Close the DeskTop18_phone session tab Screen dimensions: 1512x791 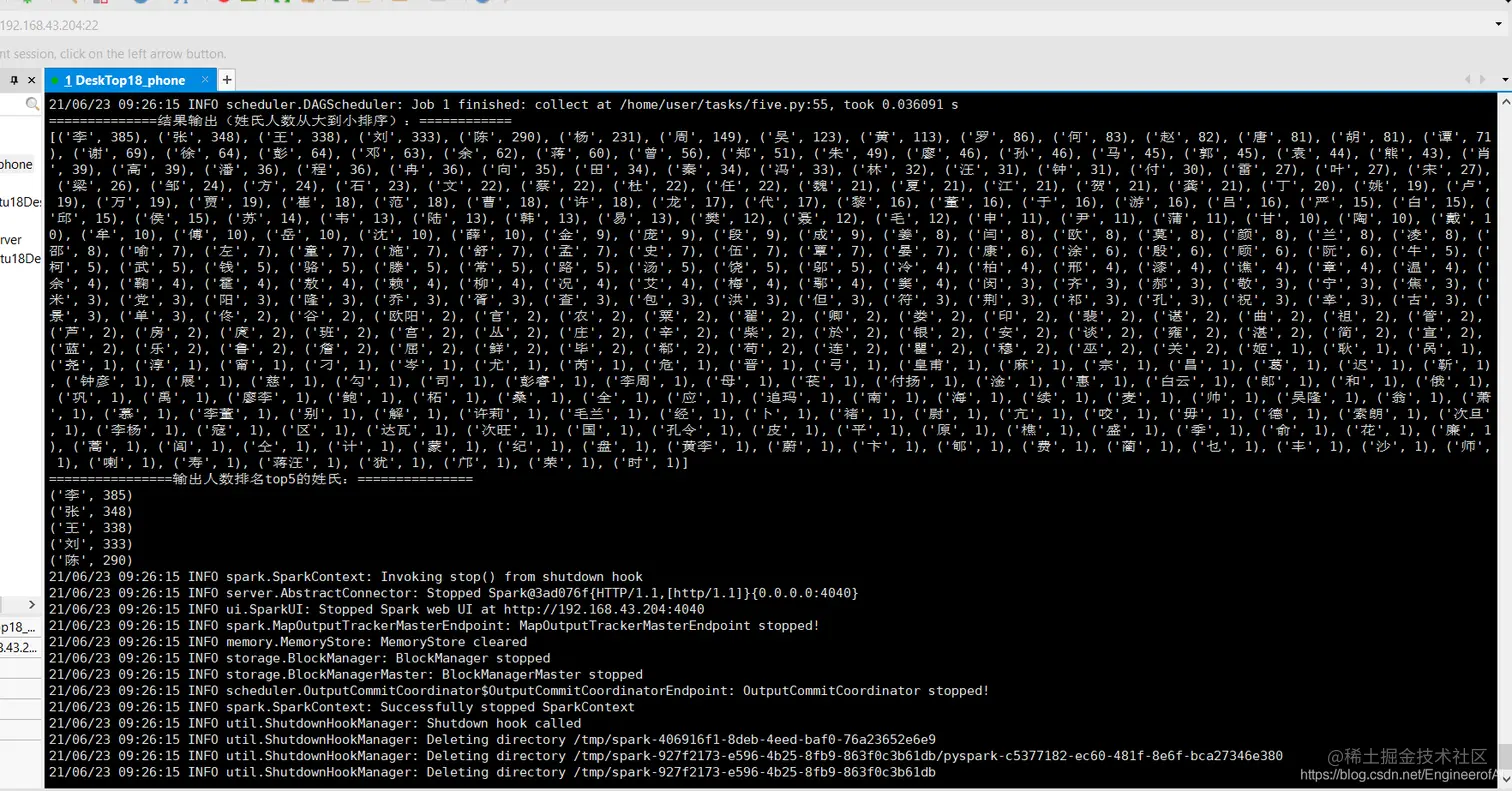coord(205,80)
